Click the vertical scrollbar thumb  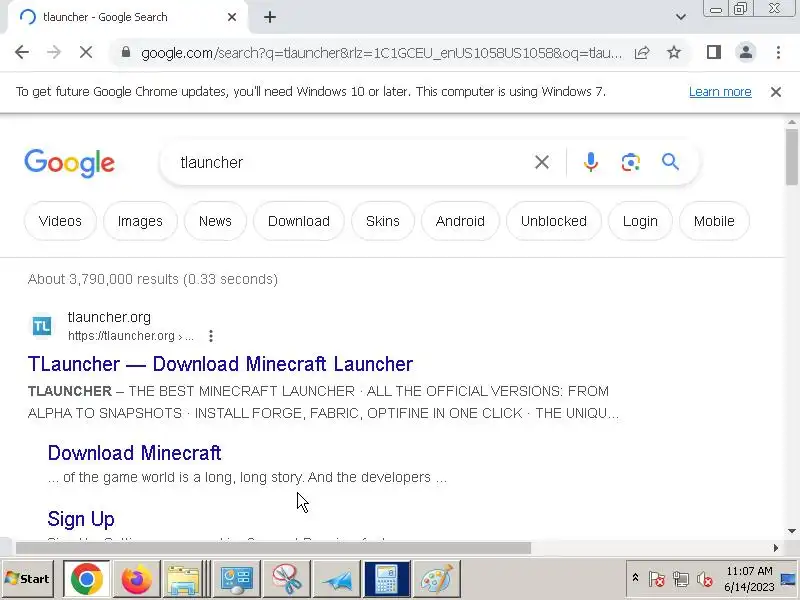(x=792, y=157)
